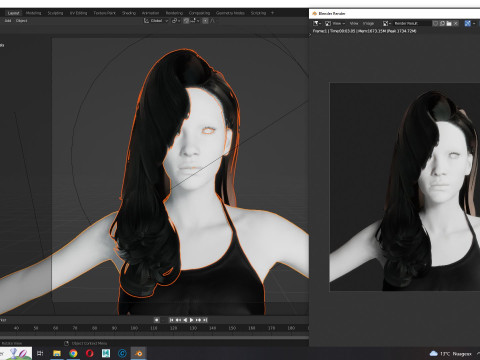Open the Geometry Nodes workspace tab

(230, 13)
